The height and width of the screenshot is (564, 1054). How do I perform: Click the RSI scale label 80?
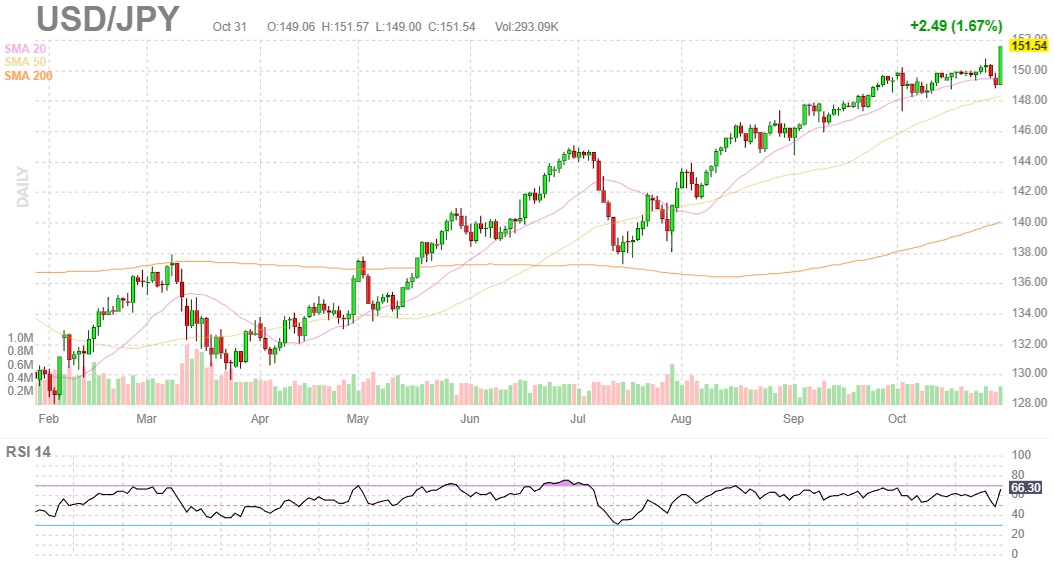click(1018, 475)
